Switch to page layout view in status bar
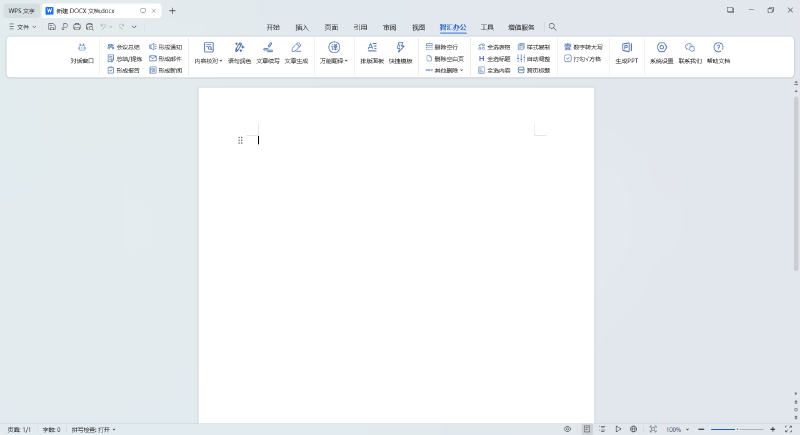The image size is (800, 435). tap(587, 429)
